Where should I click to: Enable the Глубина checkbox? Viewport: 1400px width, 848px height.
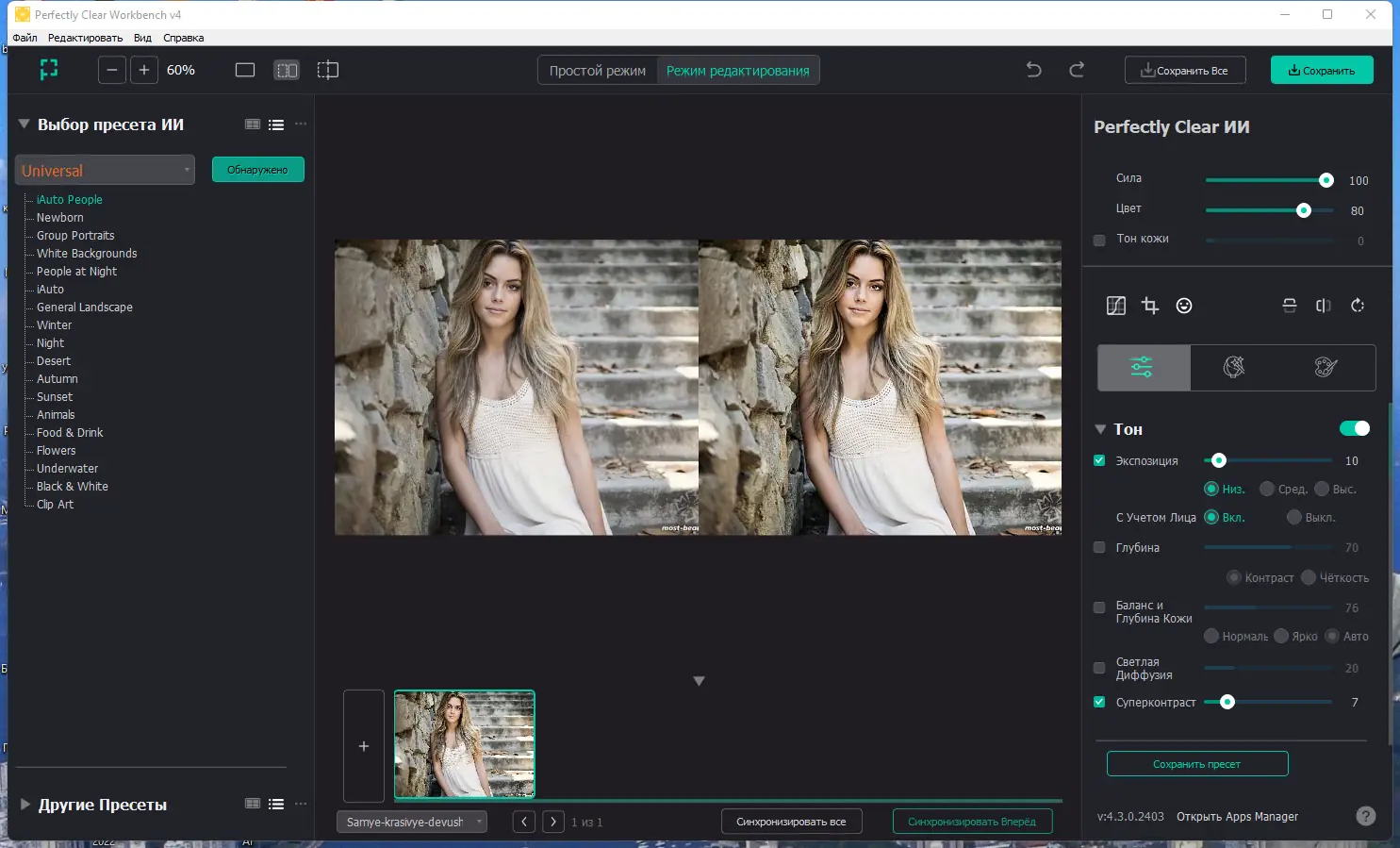coord(1099,547)
